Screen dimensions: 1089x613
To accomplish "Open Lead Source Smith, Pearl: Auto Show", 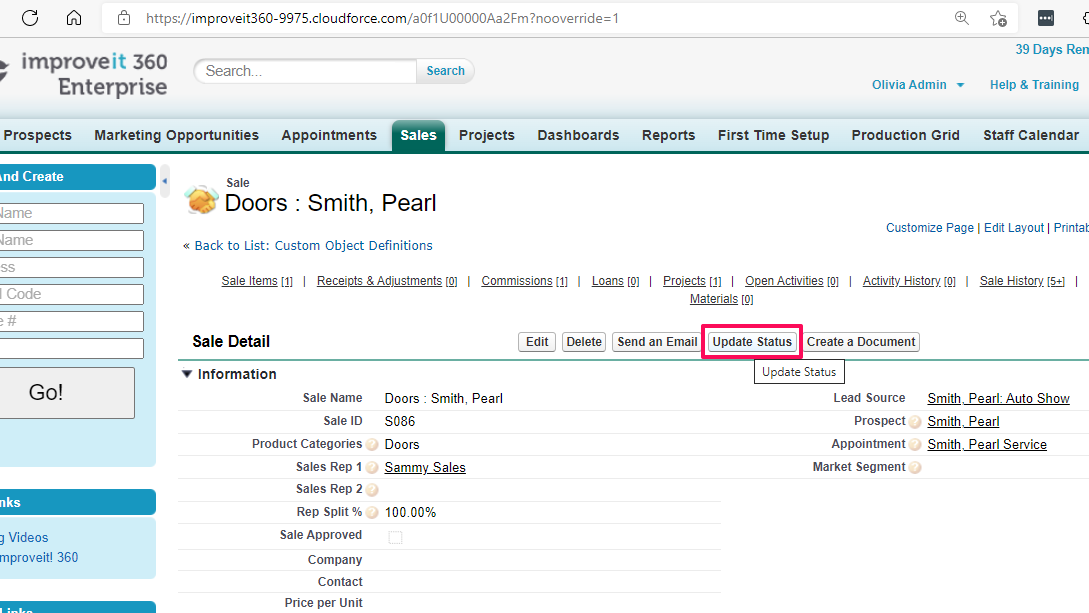I will pos(999,398).
